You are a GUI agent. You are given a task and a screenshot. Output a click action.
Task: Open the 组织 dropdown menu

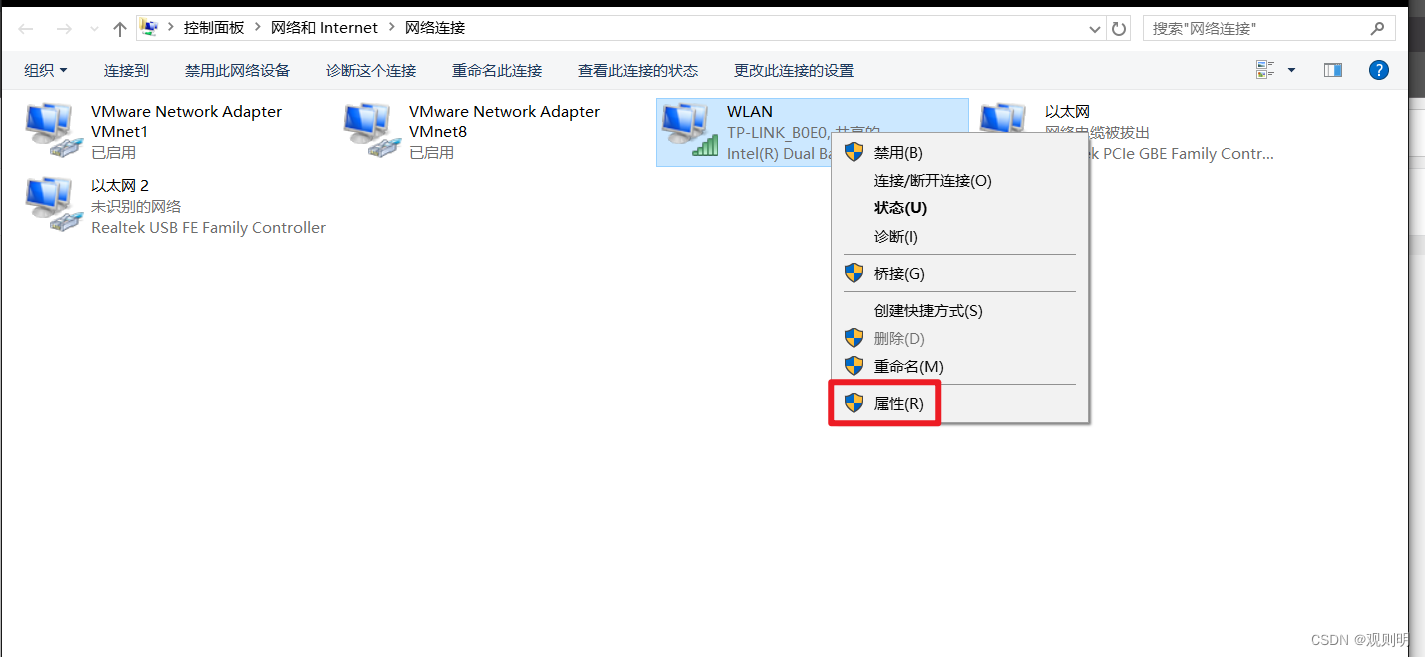click(x=46, y=70)
